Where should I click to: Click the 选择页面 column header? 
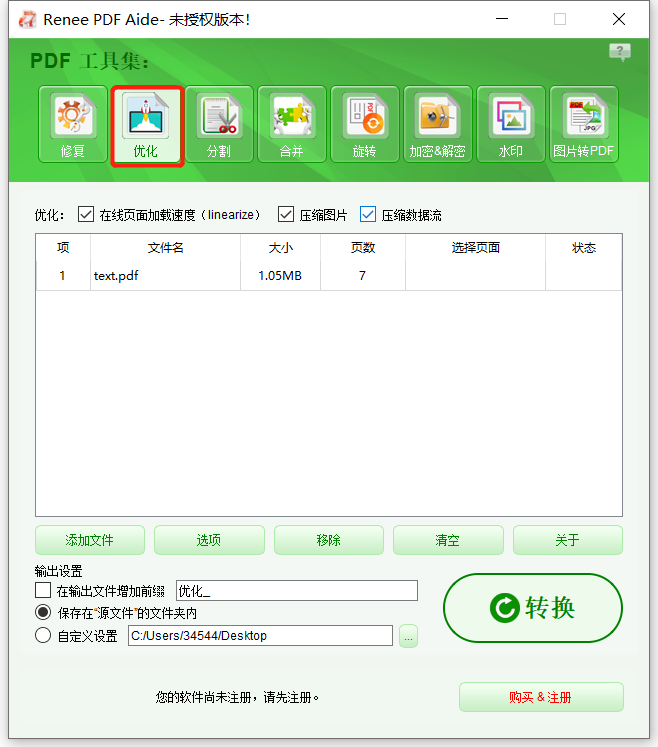click(476, 248)
